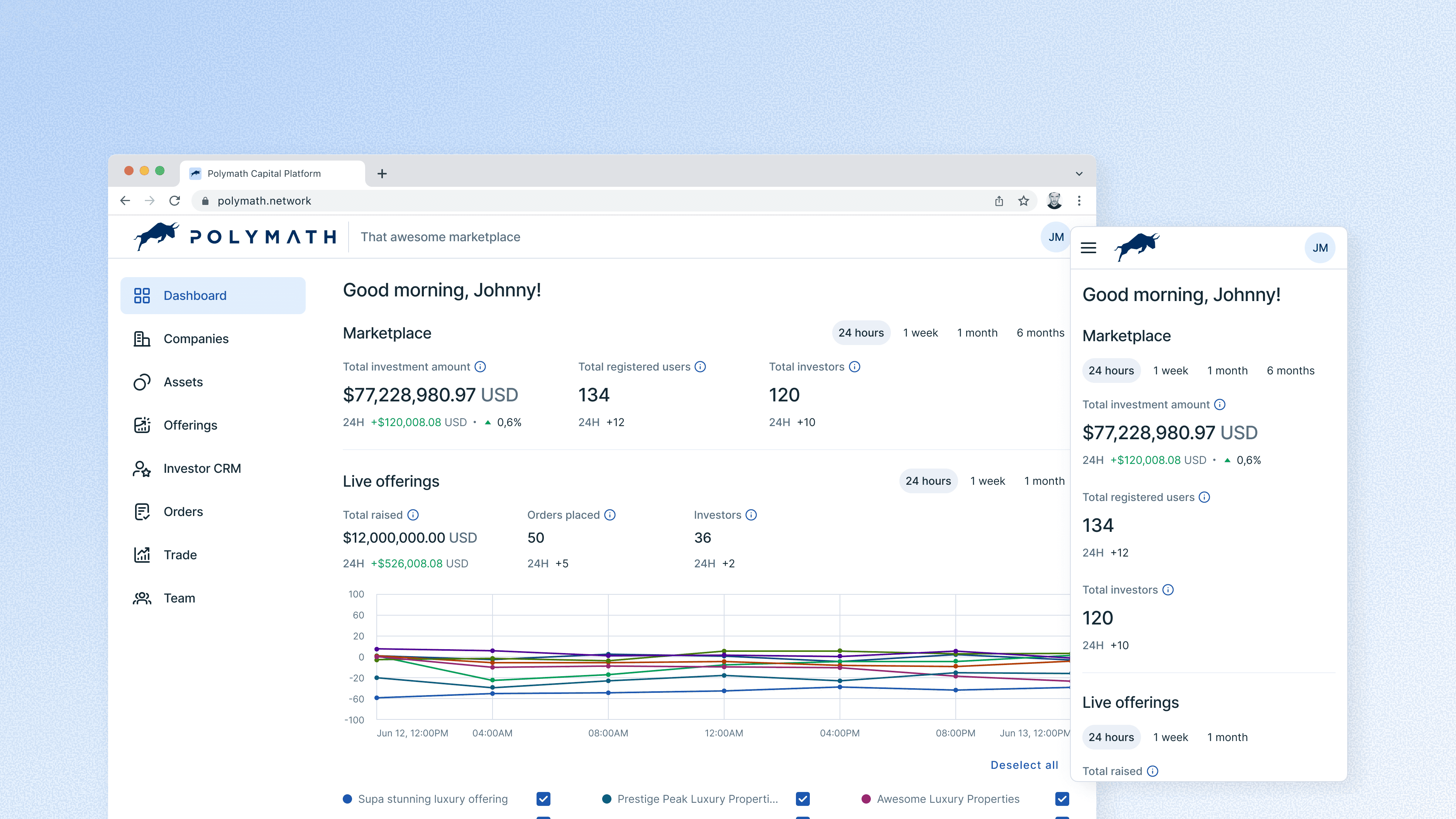Image resolution: width=1456 pixels, height=819 pixels.
Task: Click the Supa stunning luxury offering color dot
Action: click(x=348, y=799)
